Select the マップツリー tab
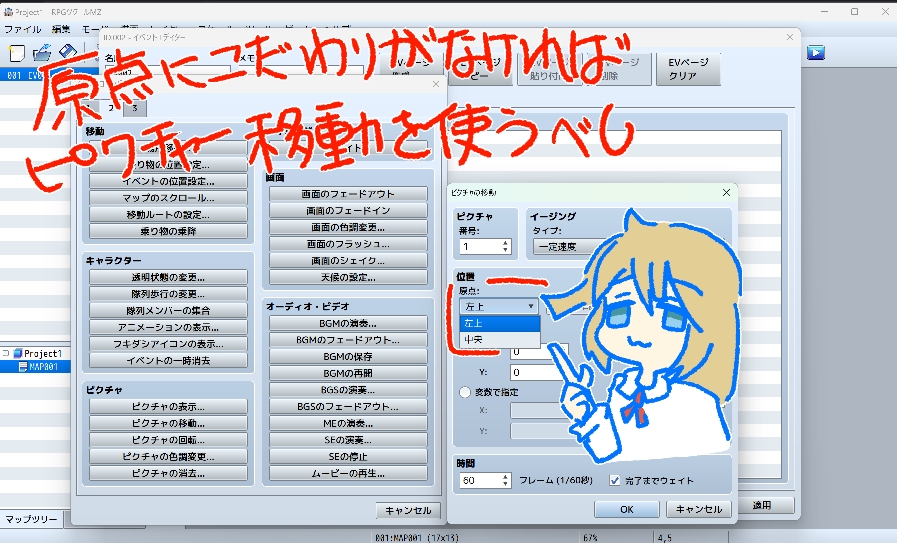Image resolution: width=897 pixels, height=543 pixels. pos(31,519)
